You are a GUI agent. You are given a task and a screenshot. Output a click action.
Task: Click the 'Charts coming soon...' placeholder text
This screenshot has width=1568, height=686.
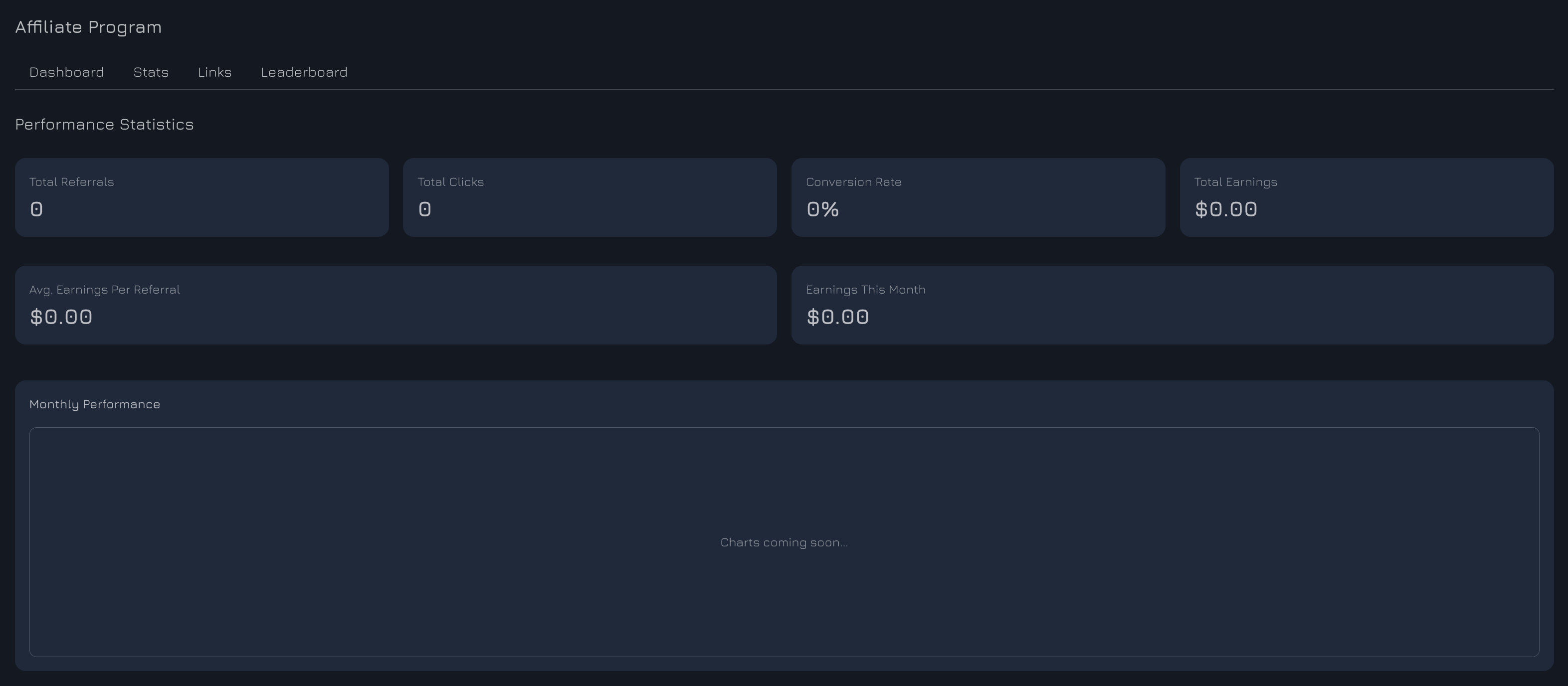pyautogui.click(x=784, y=542)
